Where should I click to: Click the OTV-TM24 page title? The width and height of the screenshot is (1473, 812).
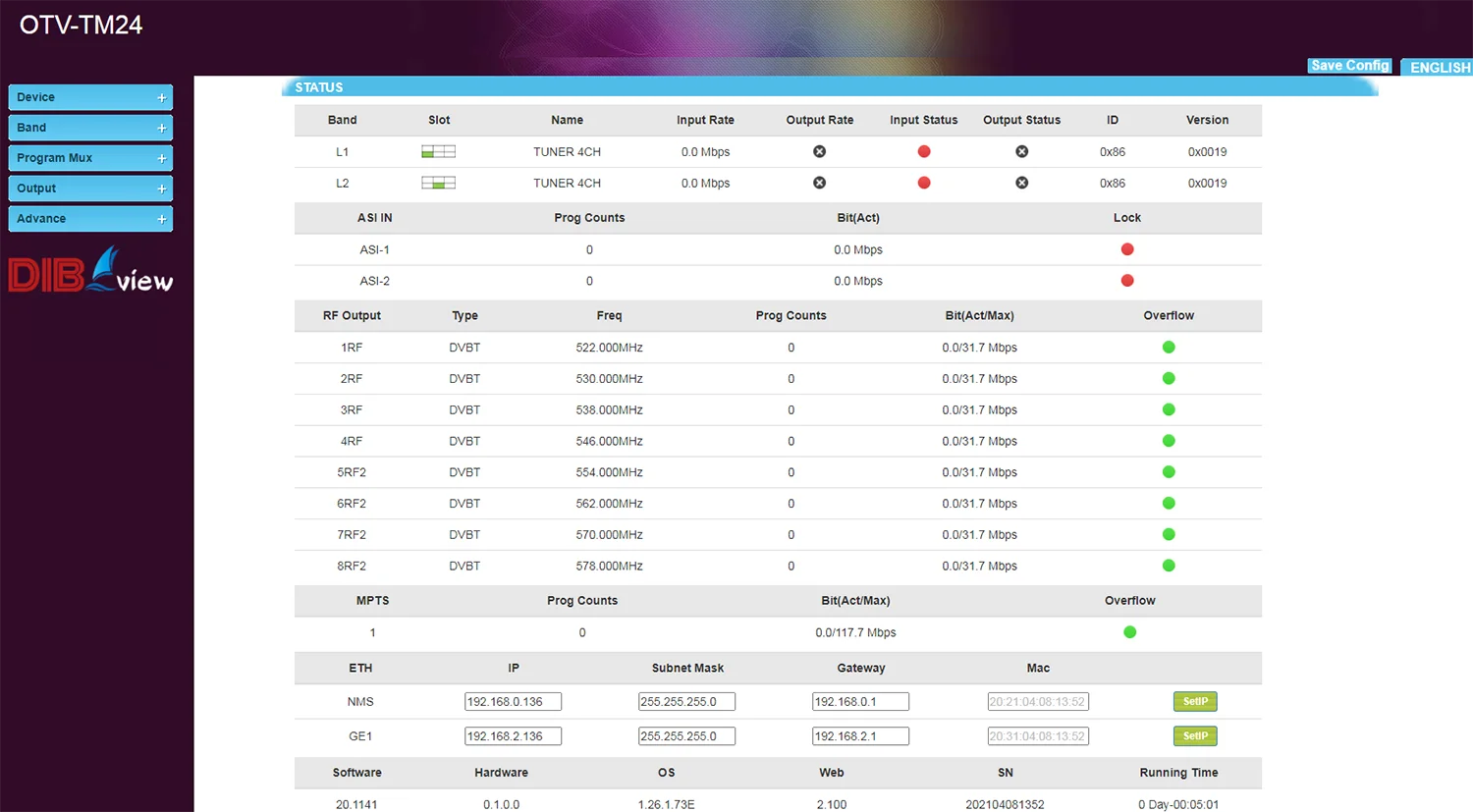81,26
